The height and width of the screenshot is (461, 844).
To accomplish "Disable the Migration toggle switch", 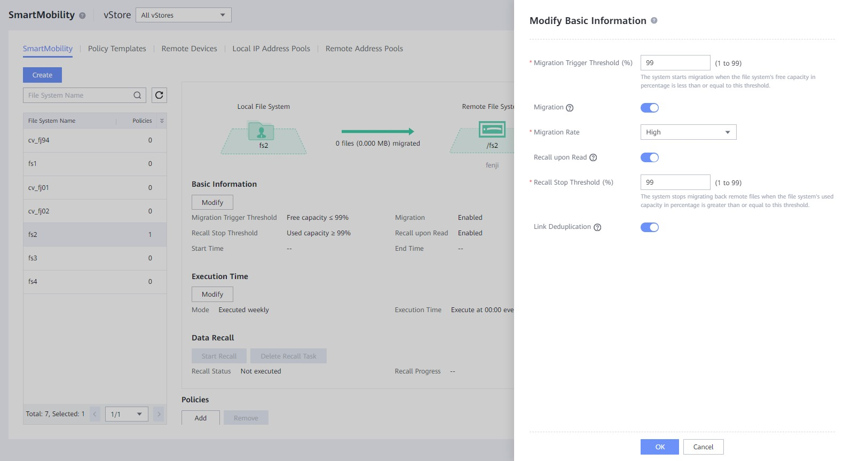I will click(x=649, y=108).
